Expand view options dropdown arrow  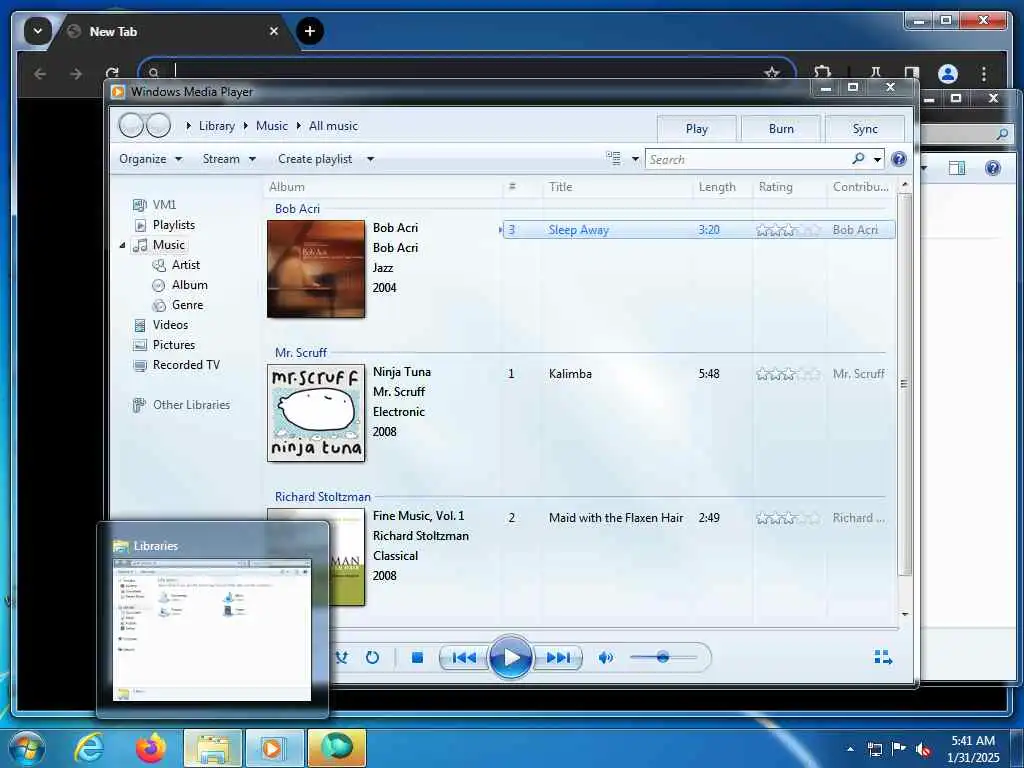635,159
